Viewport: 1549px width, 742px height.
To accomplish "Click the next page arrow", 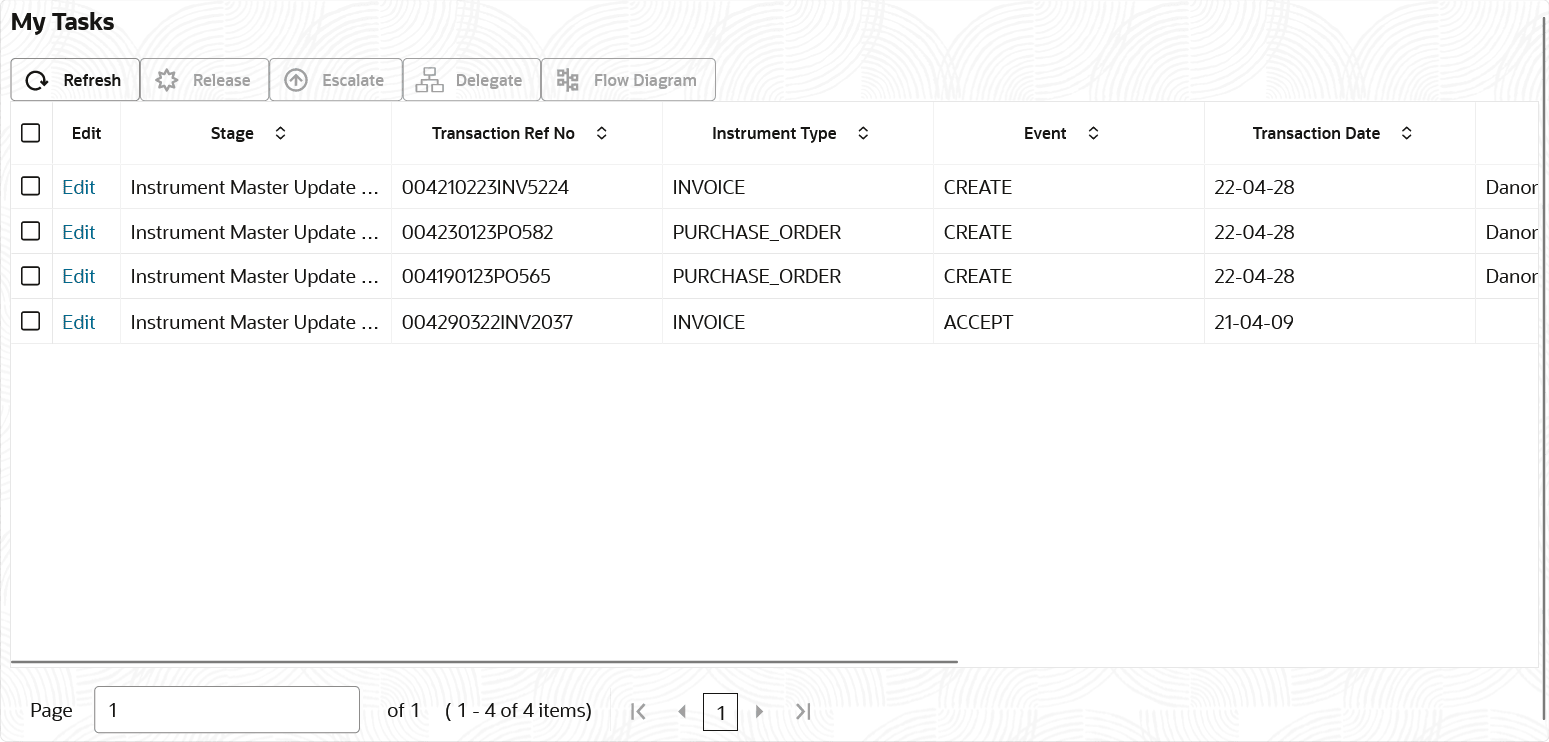I will coord(760,711).
